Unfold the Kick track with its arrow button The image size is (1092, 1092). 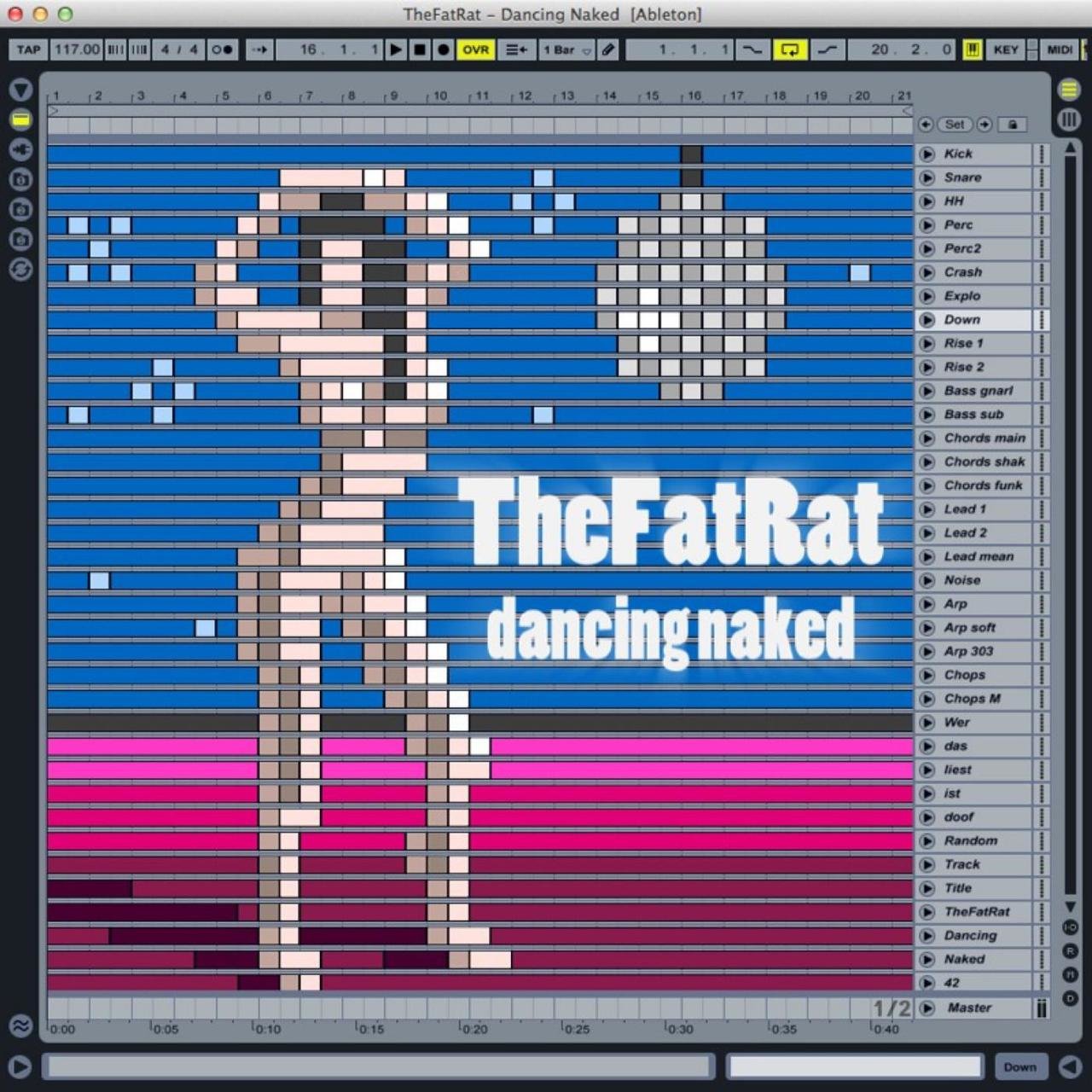[927, 154]
